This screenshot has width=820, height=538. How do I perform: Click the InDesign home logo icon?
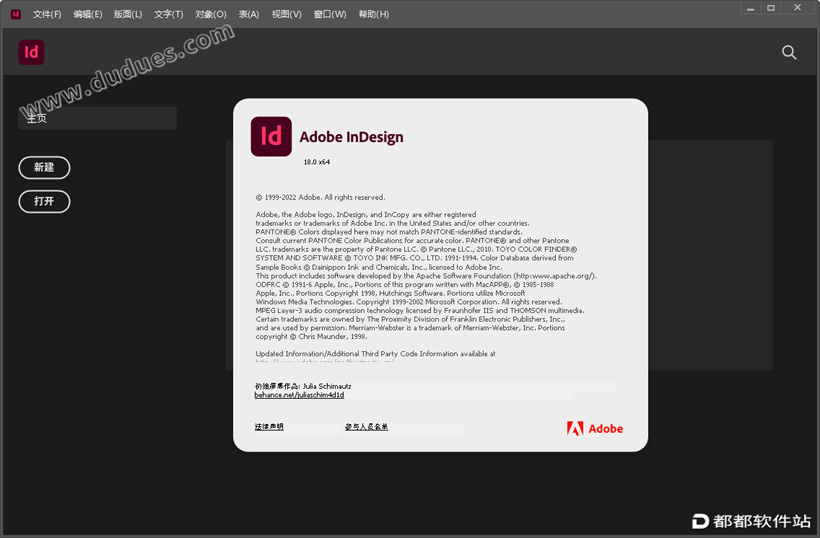tap(31, 52)
